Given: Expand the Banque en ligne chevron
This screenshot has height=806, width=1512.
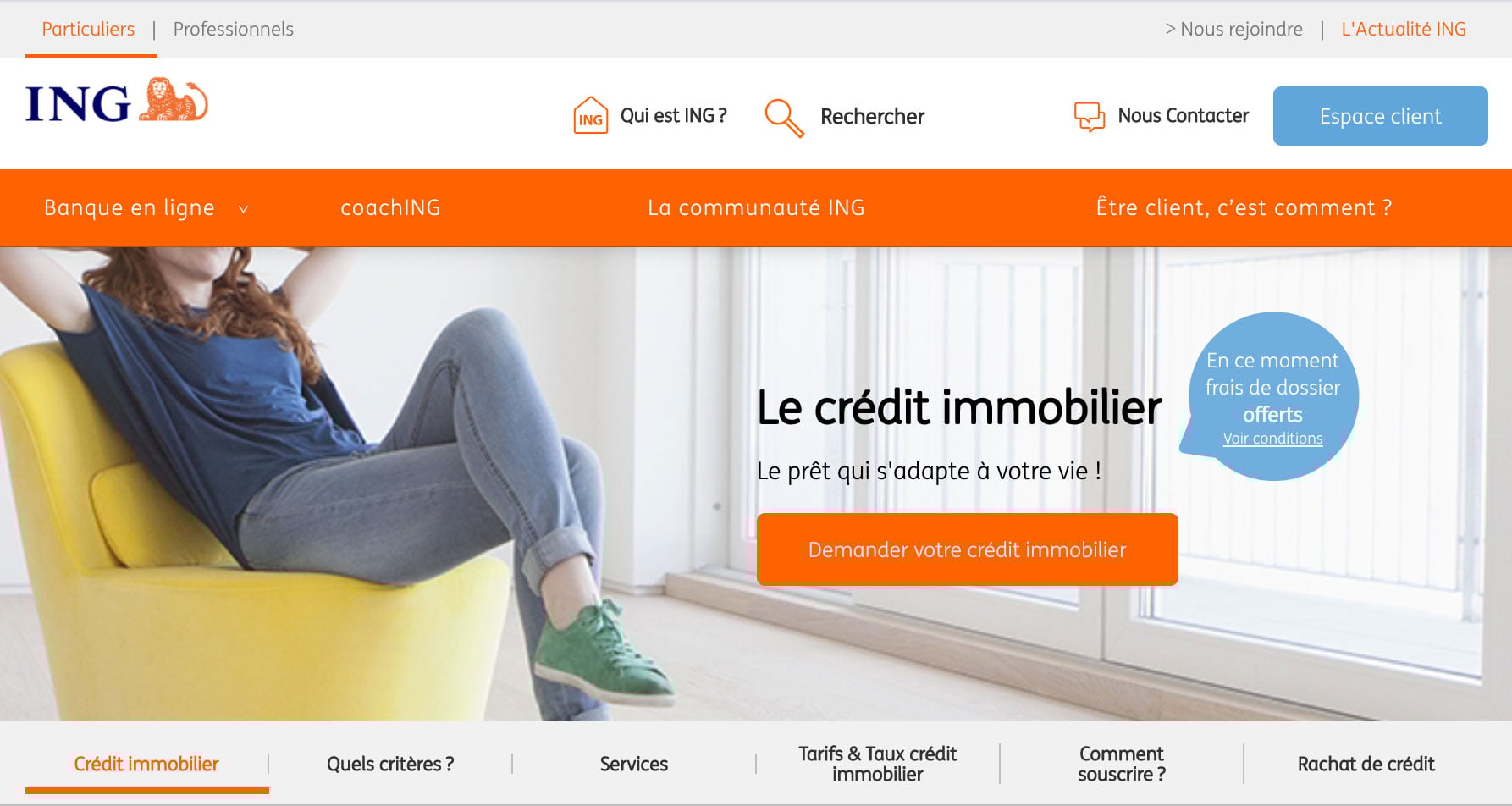Looking at the screenshot, I should point(243,208).
